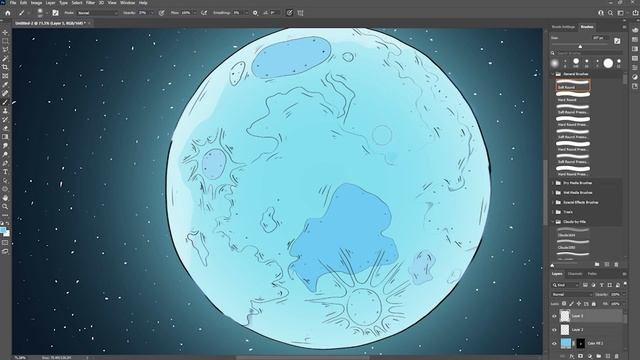Expand the Dry Media Brushes folder
Image resolution: width=640 pixels, height=360 pixels.
tap(553, 183)
